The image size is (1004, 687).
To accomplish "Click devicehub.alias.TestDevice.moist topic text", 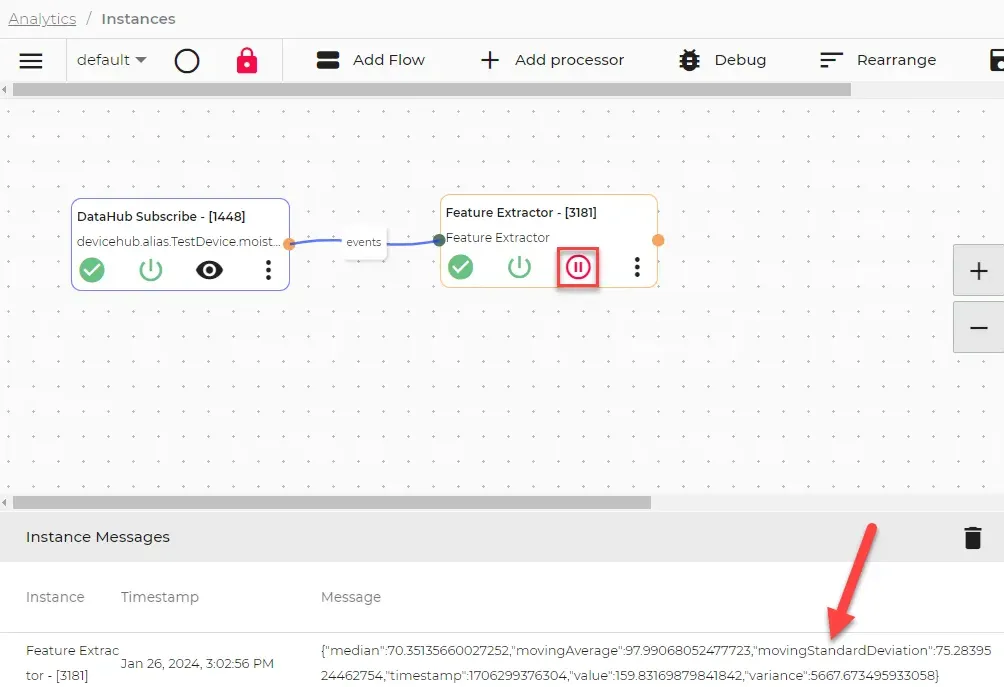I will pyautogui.click(x=178, y=241).
